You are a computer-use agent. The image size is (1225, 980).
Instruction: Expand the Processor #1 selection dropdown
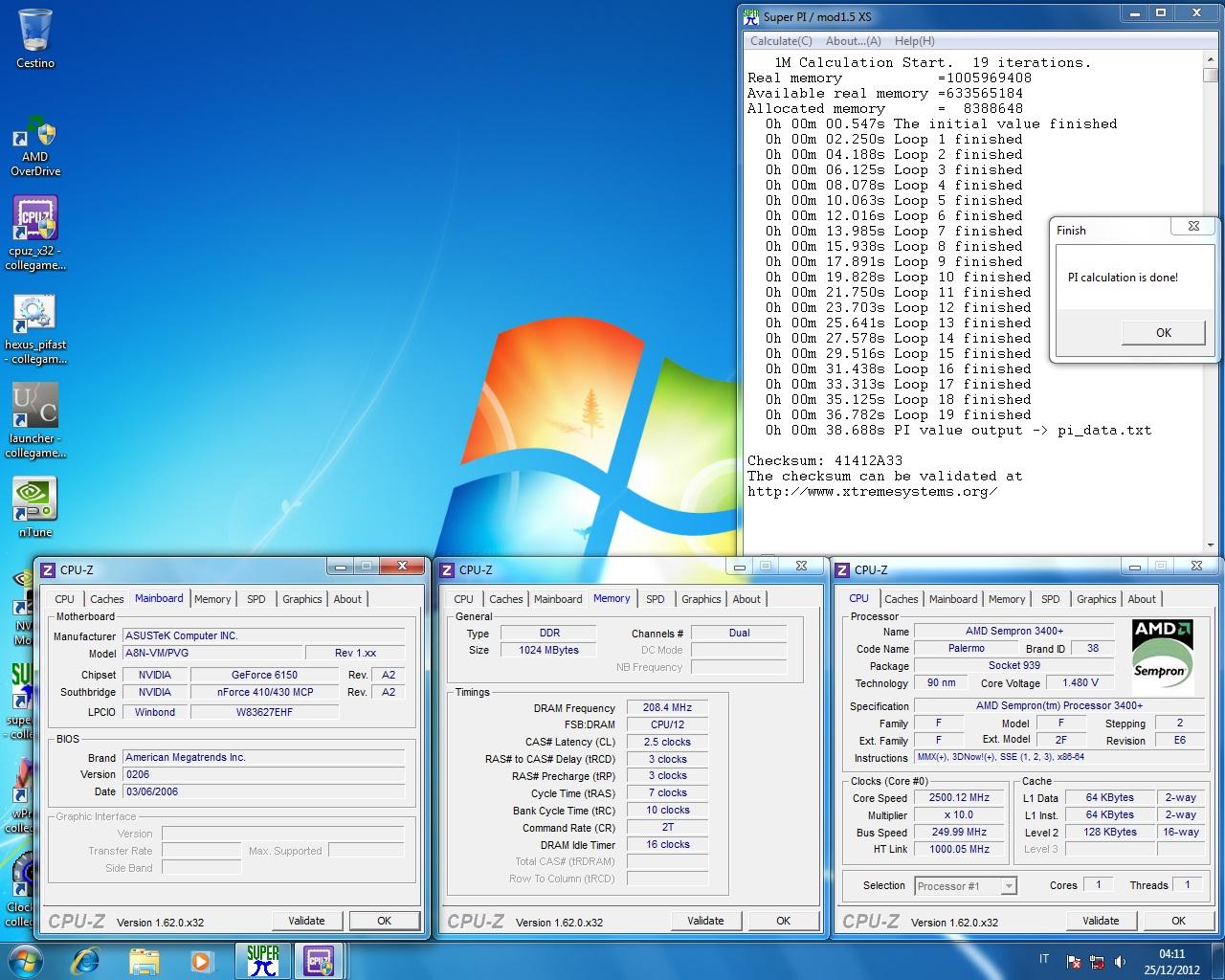point(1008,886)
